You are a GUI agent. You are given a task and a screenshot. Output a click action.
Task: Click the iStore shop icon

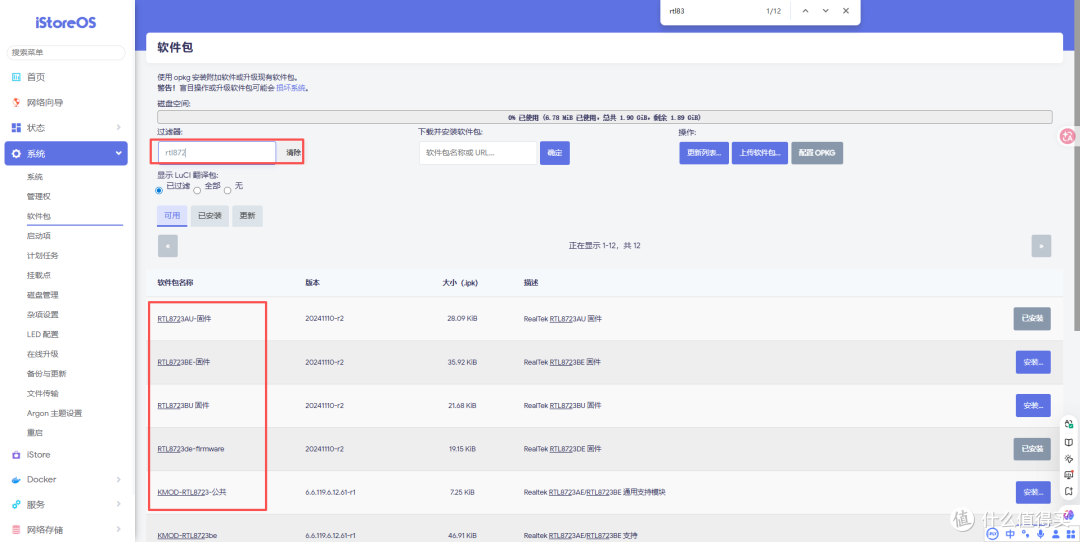(x=17, y=455)
